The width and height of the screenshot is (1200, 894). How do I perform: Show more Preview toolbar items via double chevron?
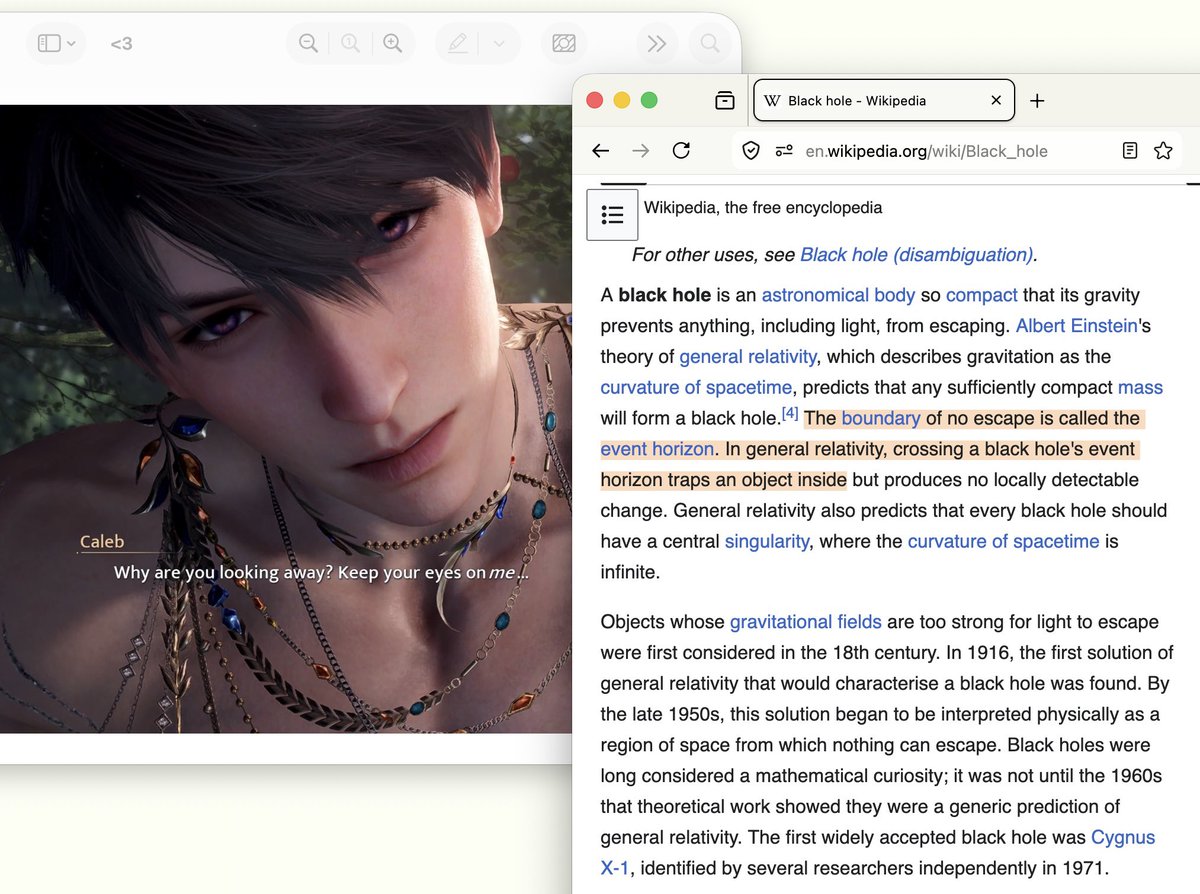point(656,43)
